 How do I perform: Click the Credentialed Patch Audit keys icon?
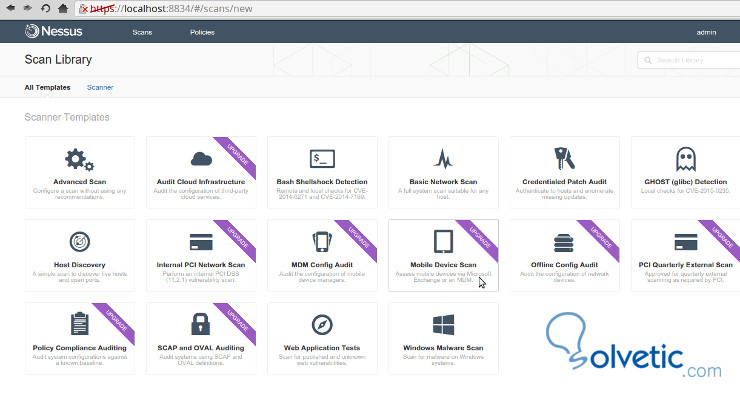(x=564, y=158)
